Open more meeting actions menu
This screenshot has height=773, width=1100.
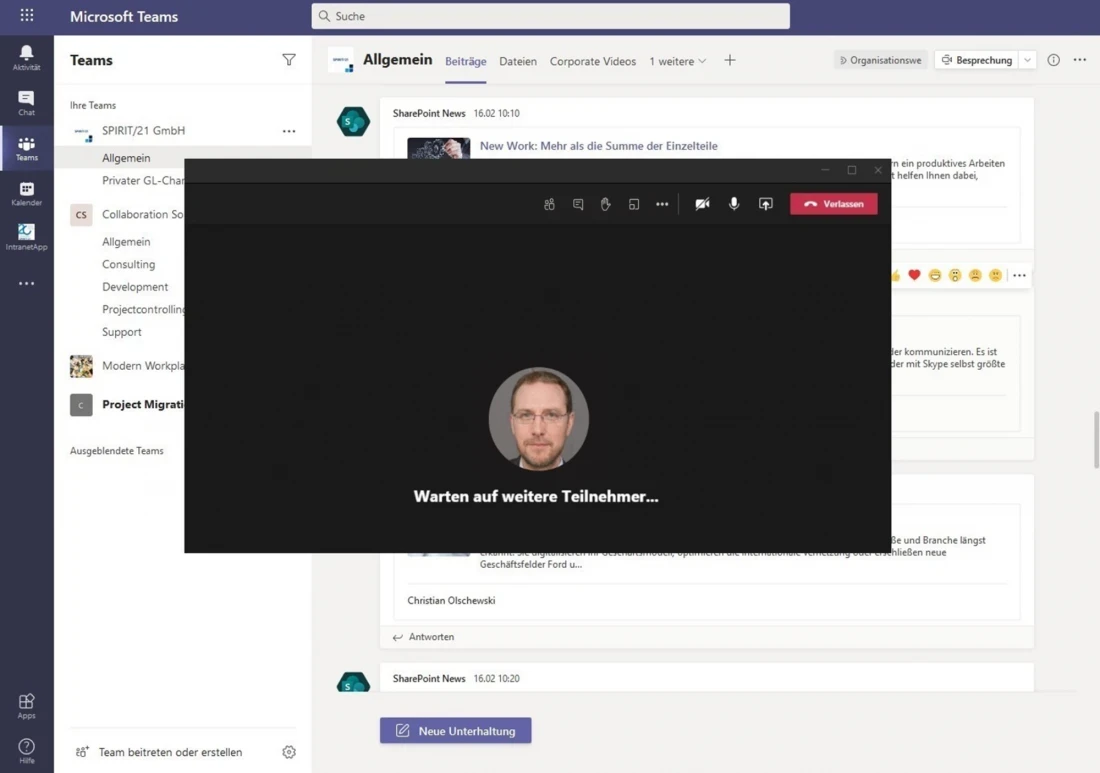click(662, 204)
